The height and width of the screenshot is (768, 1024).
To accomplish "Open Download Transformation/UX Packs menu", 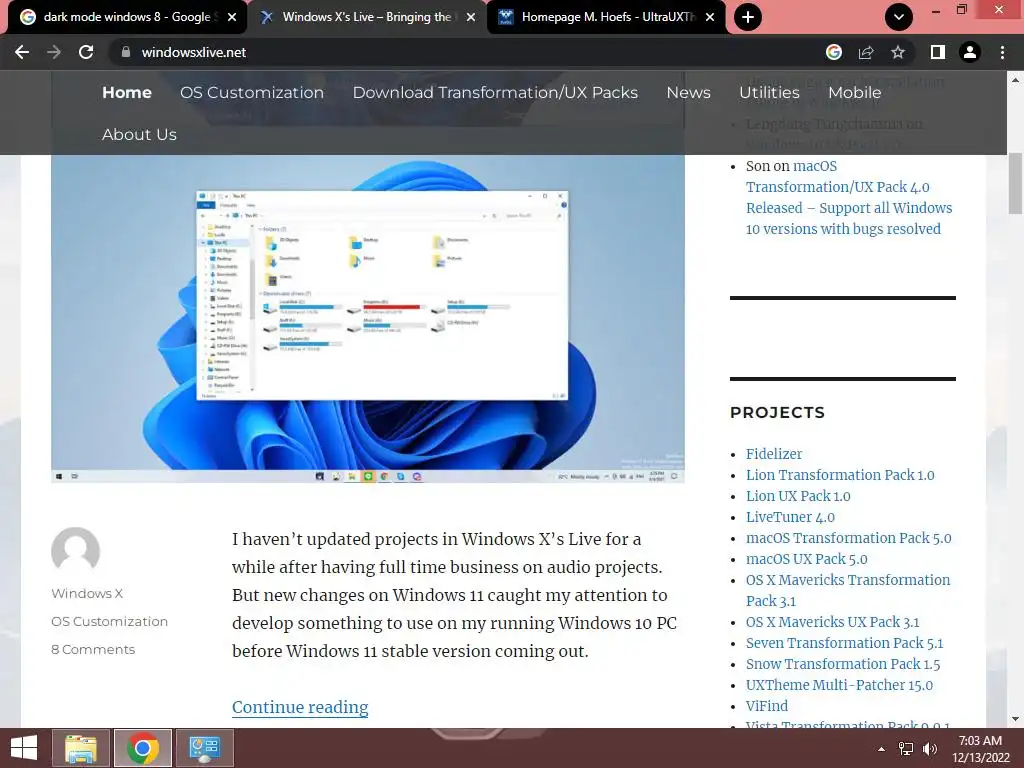I will [x=495, y=93].
